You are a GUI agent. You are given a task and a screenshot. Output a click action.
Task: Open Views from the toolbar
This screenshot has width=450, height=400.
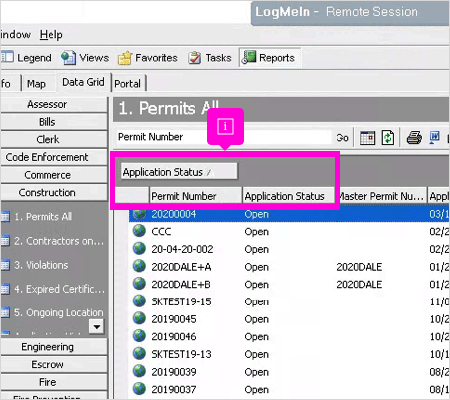point(85,58)
